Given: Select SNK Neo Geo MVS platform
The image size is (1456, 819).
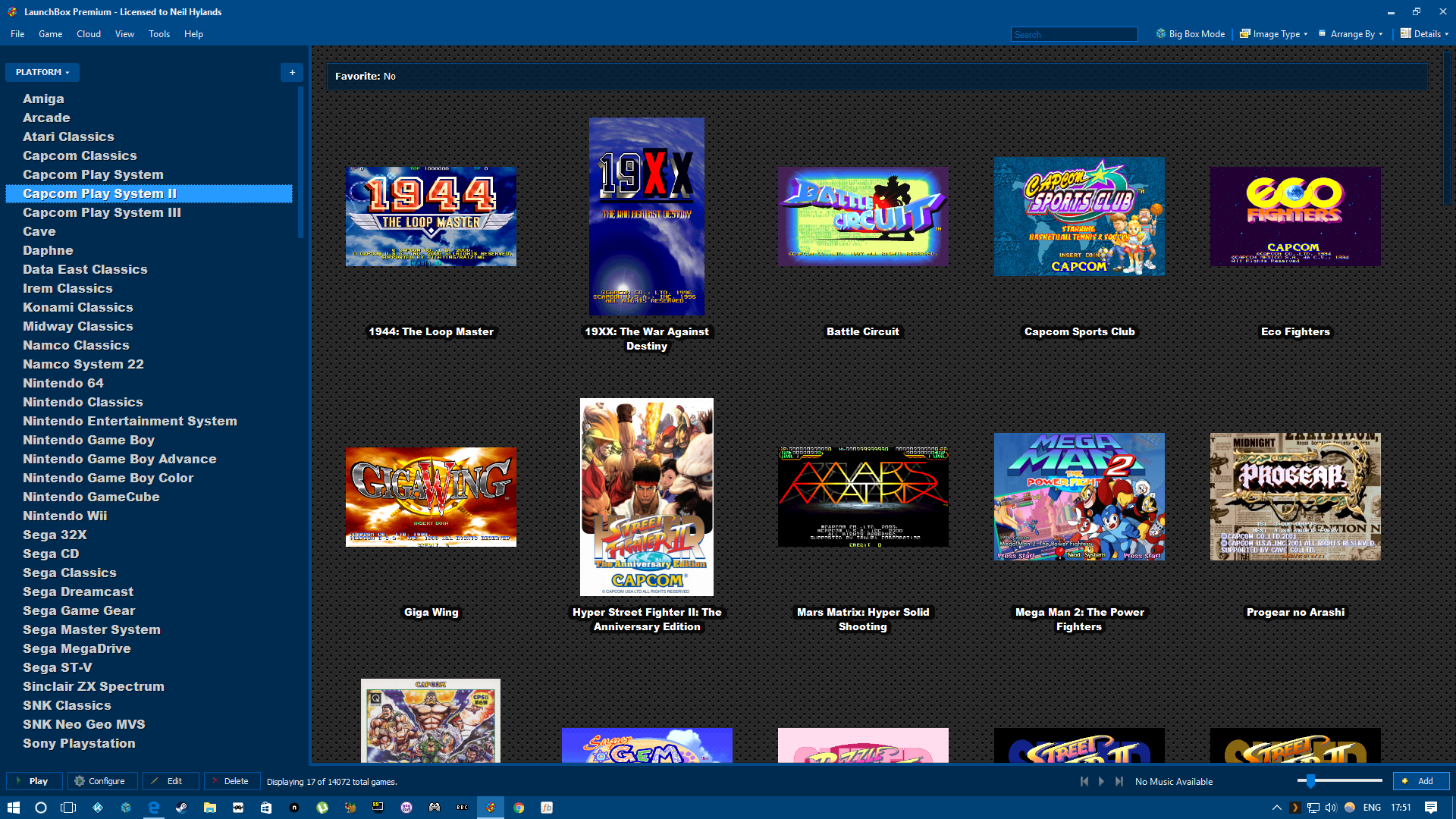Looking at the screenshot, I should (x=84, y=724).
